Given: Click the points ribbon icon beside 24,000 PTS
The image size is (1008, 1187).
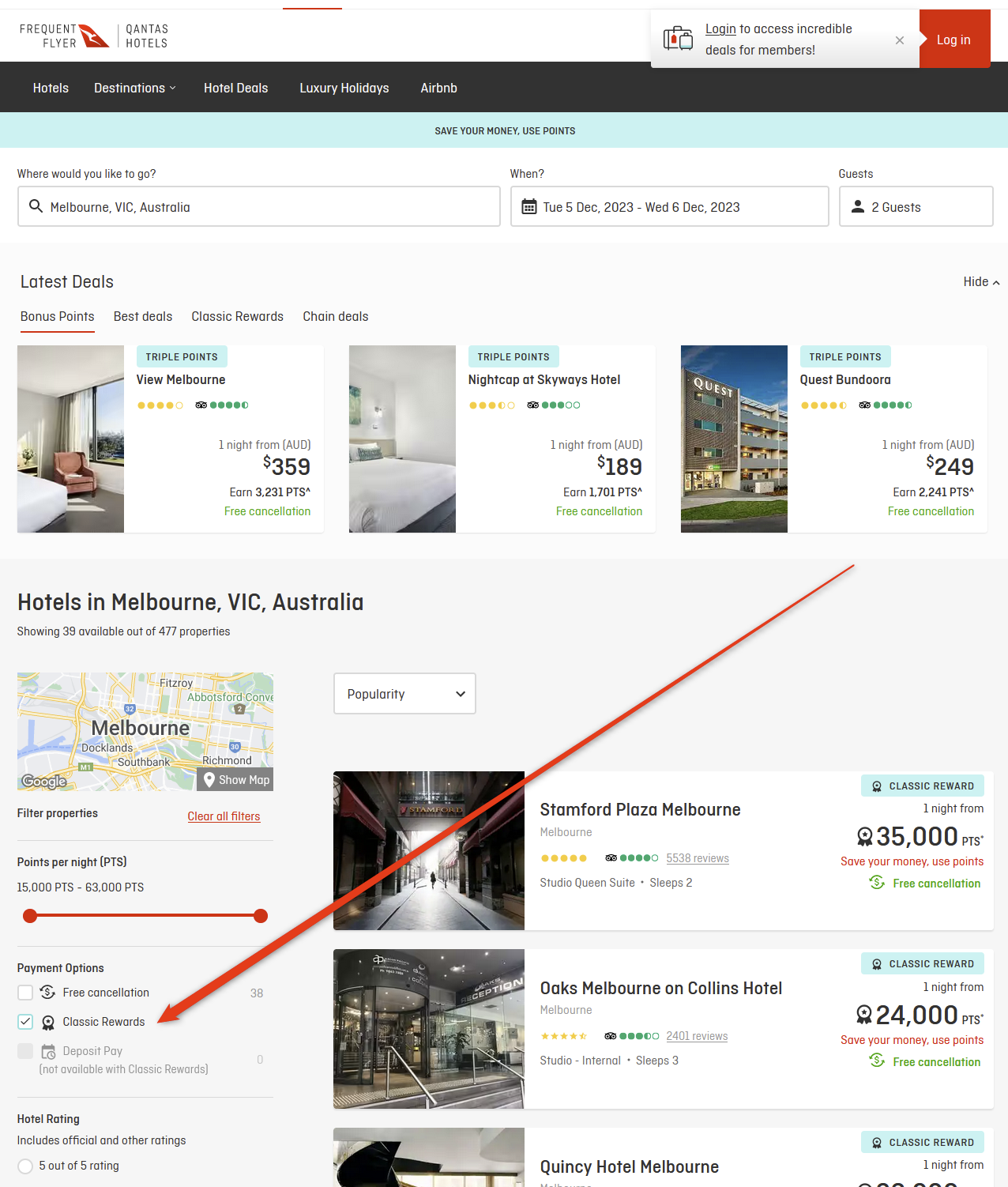Looking at the screenshot, I should click(x=865, y=1015).
